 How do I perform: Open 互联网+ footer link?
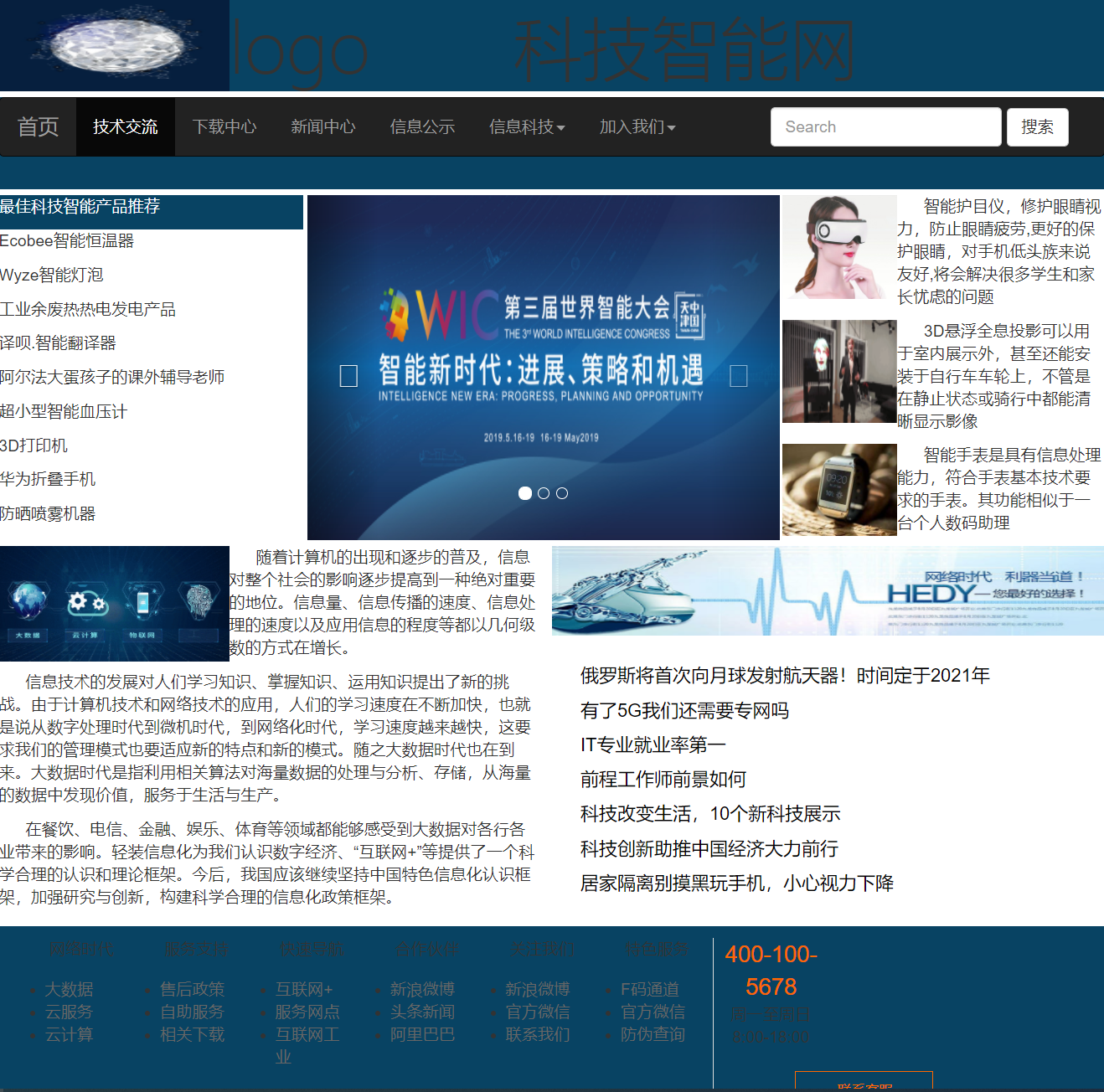coord(304,990)
